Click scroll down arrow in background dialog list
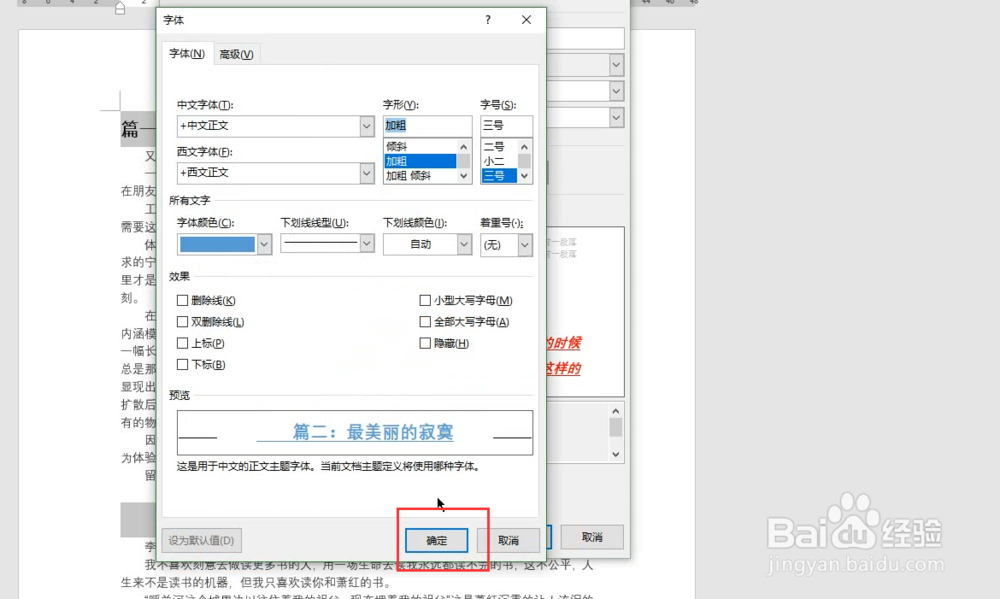Image resolution: width=1000 pixels, height=599 pixels. (x=615, y=454)
